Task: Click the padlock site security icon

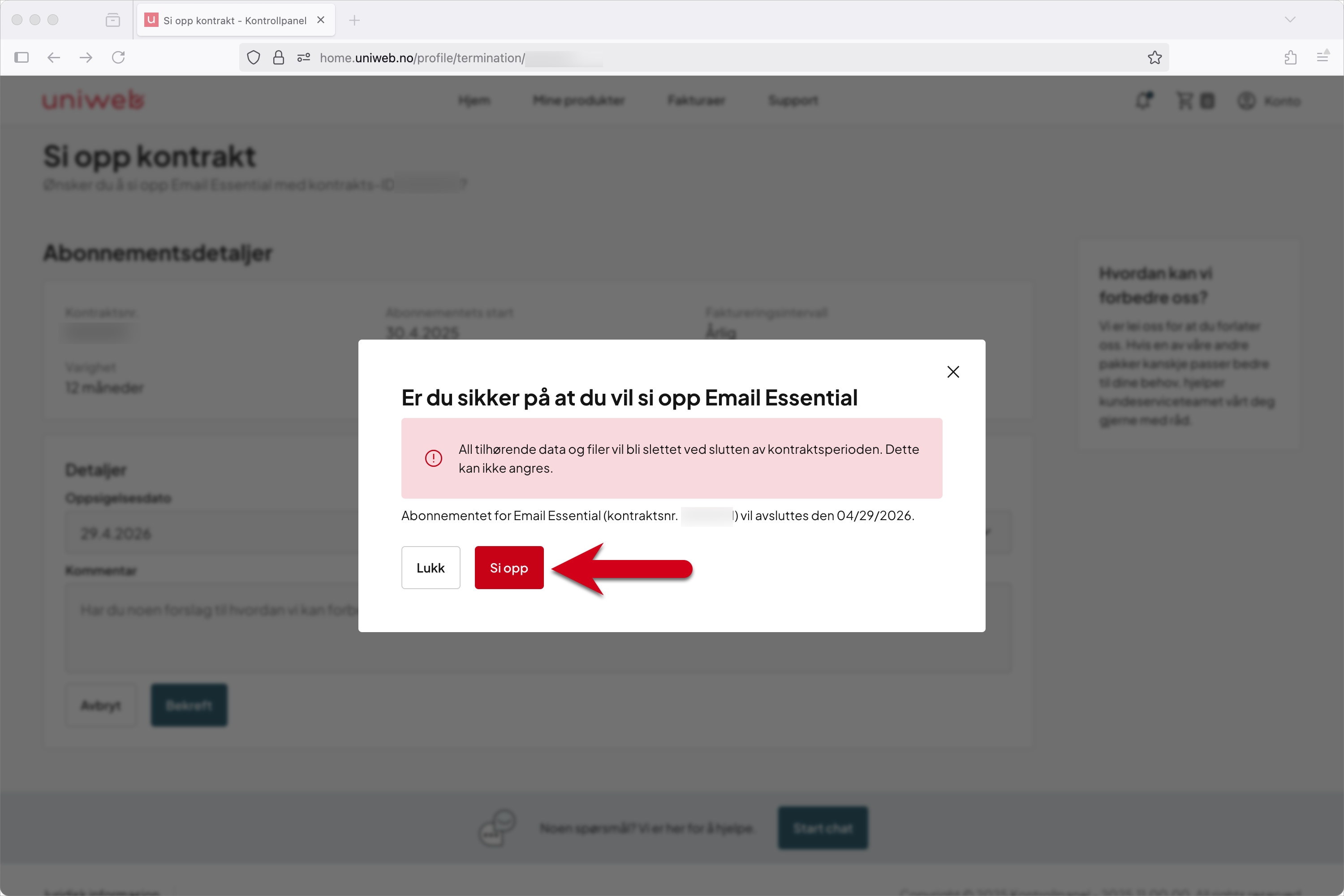Action: pyautogui.click(x=278, y=58)
